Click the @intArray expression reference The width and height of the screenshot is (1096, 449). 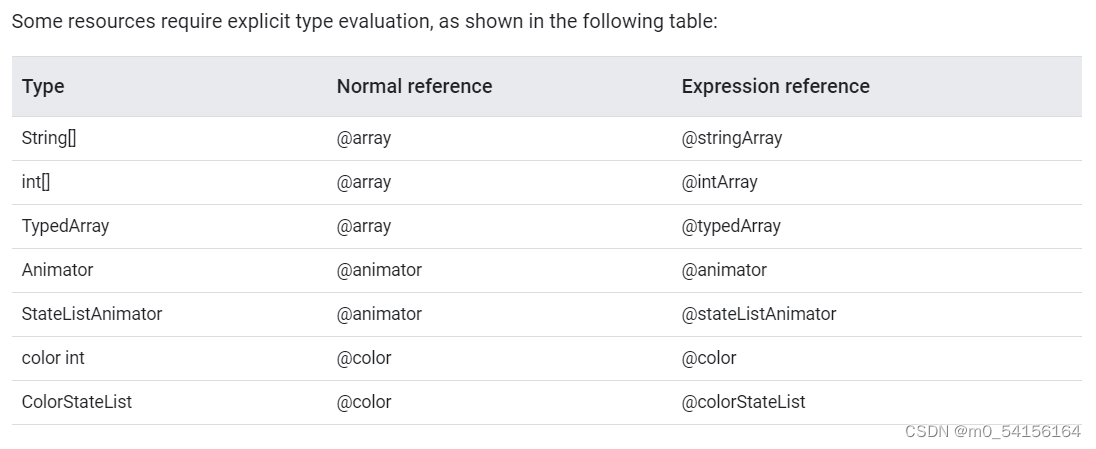719,182
